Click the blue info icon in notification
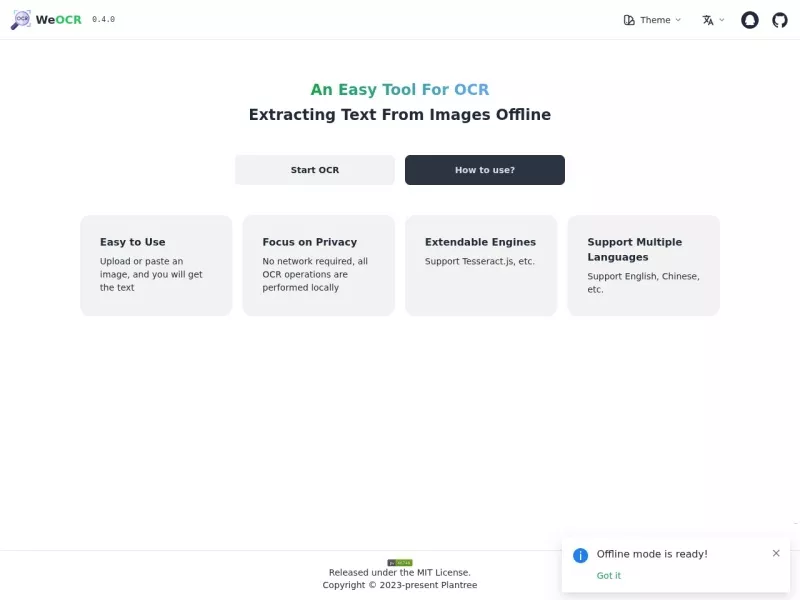 [x=580, y=555]
